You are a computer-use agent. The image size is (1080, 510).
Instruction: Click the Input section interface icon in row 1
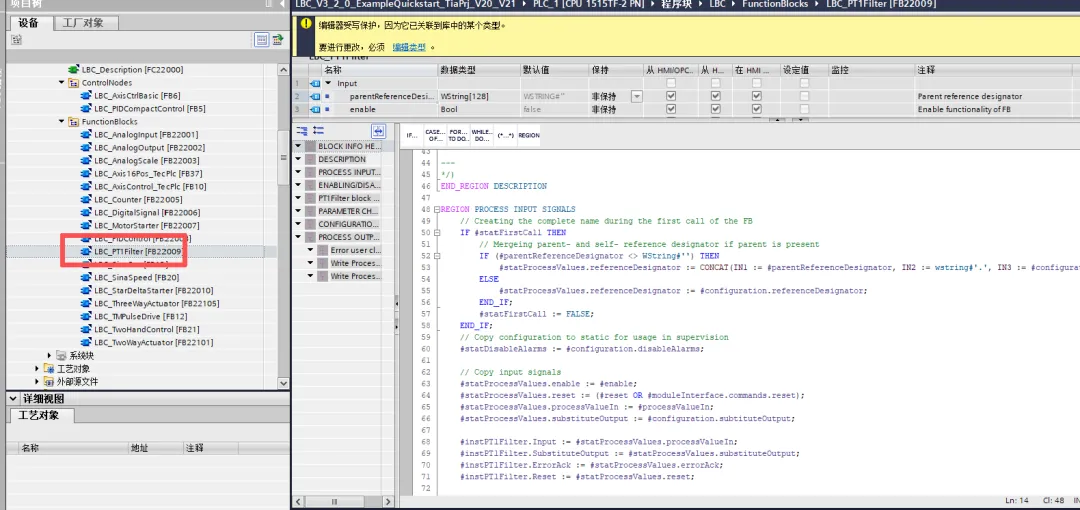pyautogui.click(x=315, y=83)
